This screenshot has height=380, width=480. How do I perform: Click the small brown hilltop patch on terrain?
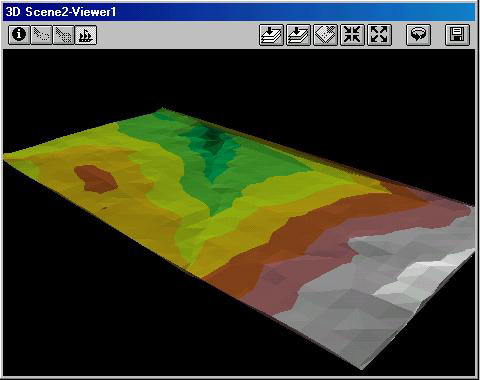pos(96,179)
